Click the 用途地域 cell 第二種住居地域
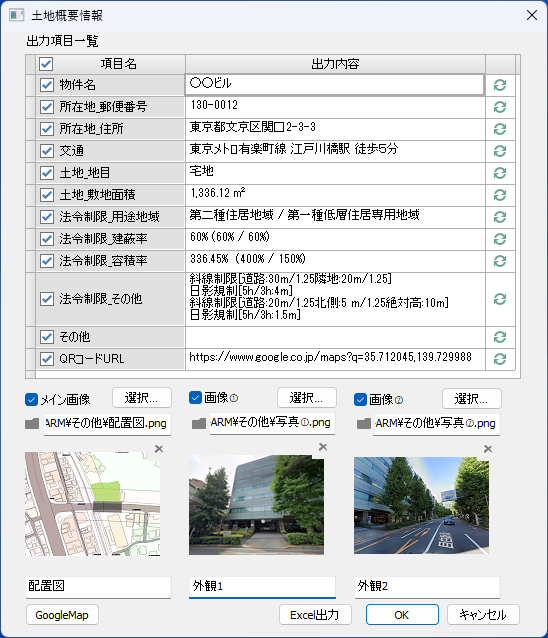The height and width of the screenshot is (638, 548). (335, 217)
